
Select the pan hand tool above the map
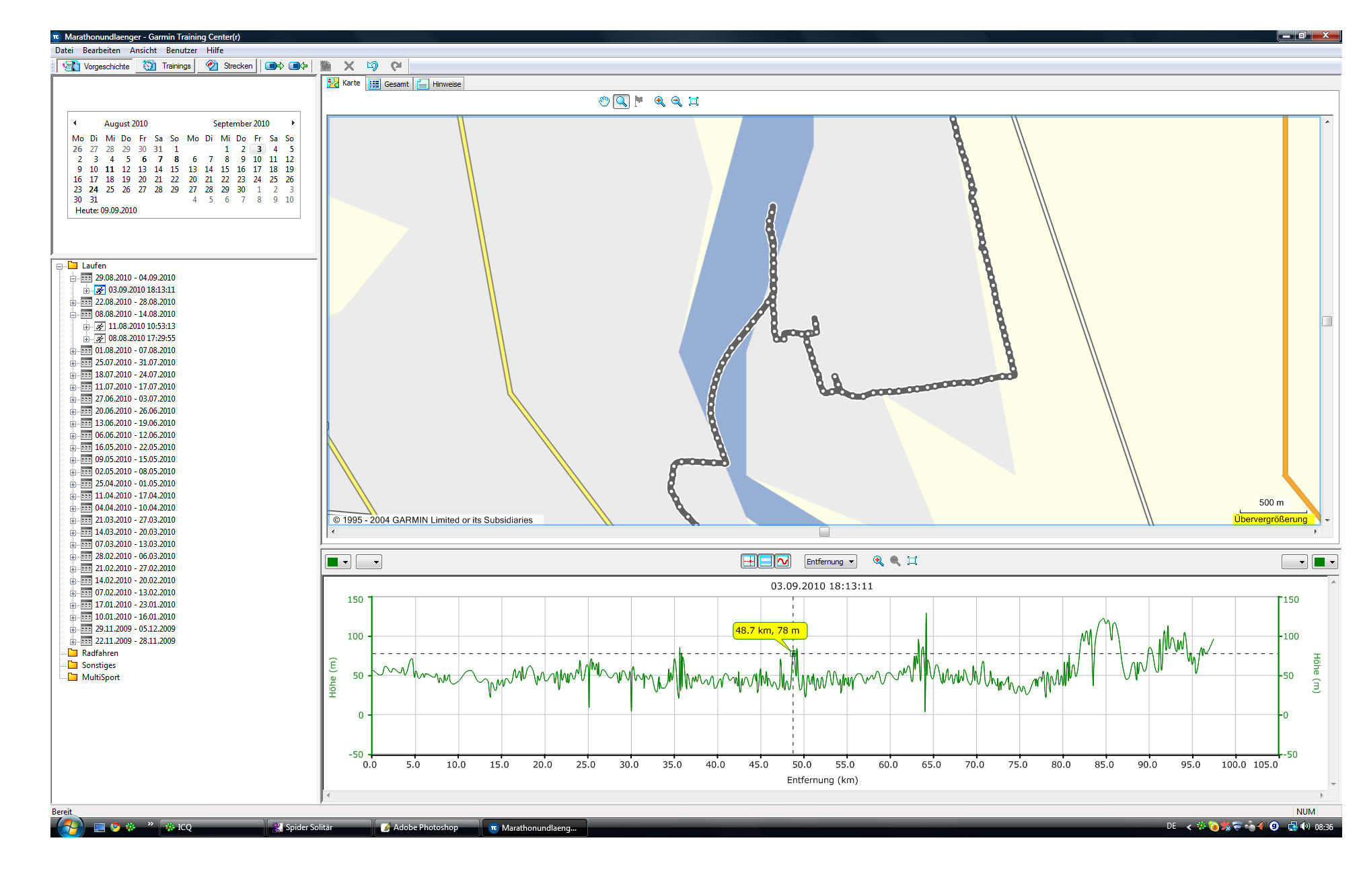[x=604, y=102]
